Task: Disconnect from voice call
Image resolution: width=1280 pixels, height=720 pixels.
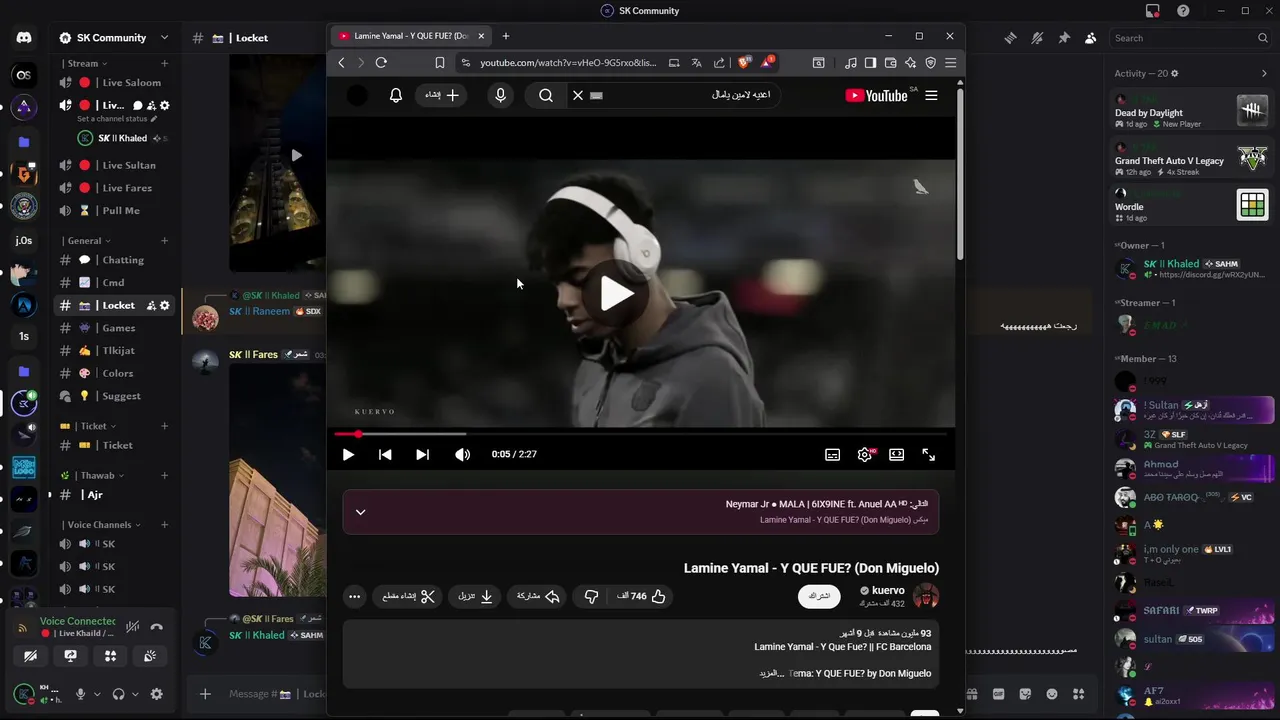Action: (157, 627)
